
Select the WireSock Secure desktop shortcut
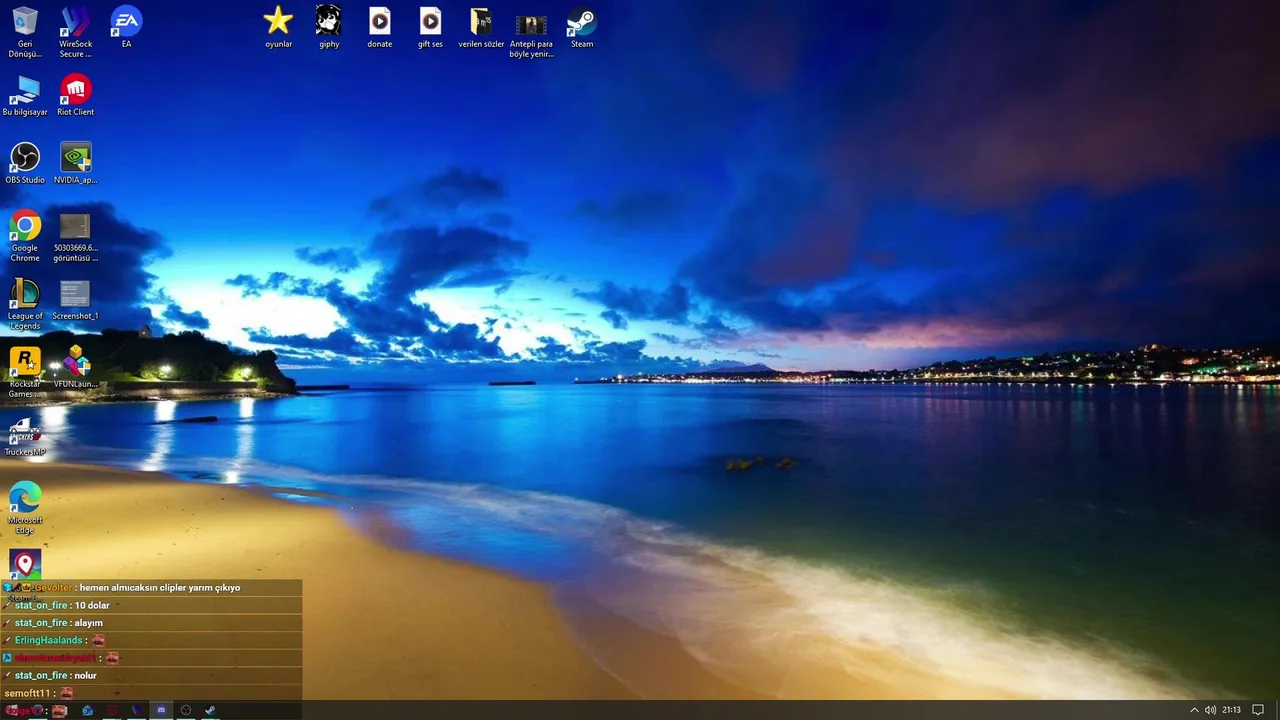coord(76,32)
